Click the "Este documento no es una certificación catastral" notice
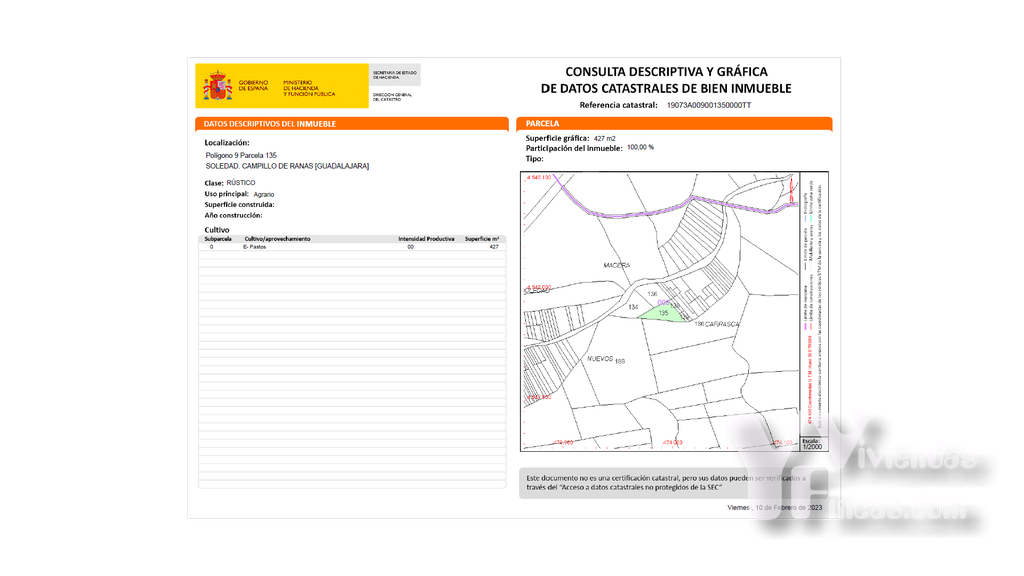The image size is (1024, 576). (x=666, y=483)
